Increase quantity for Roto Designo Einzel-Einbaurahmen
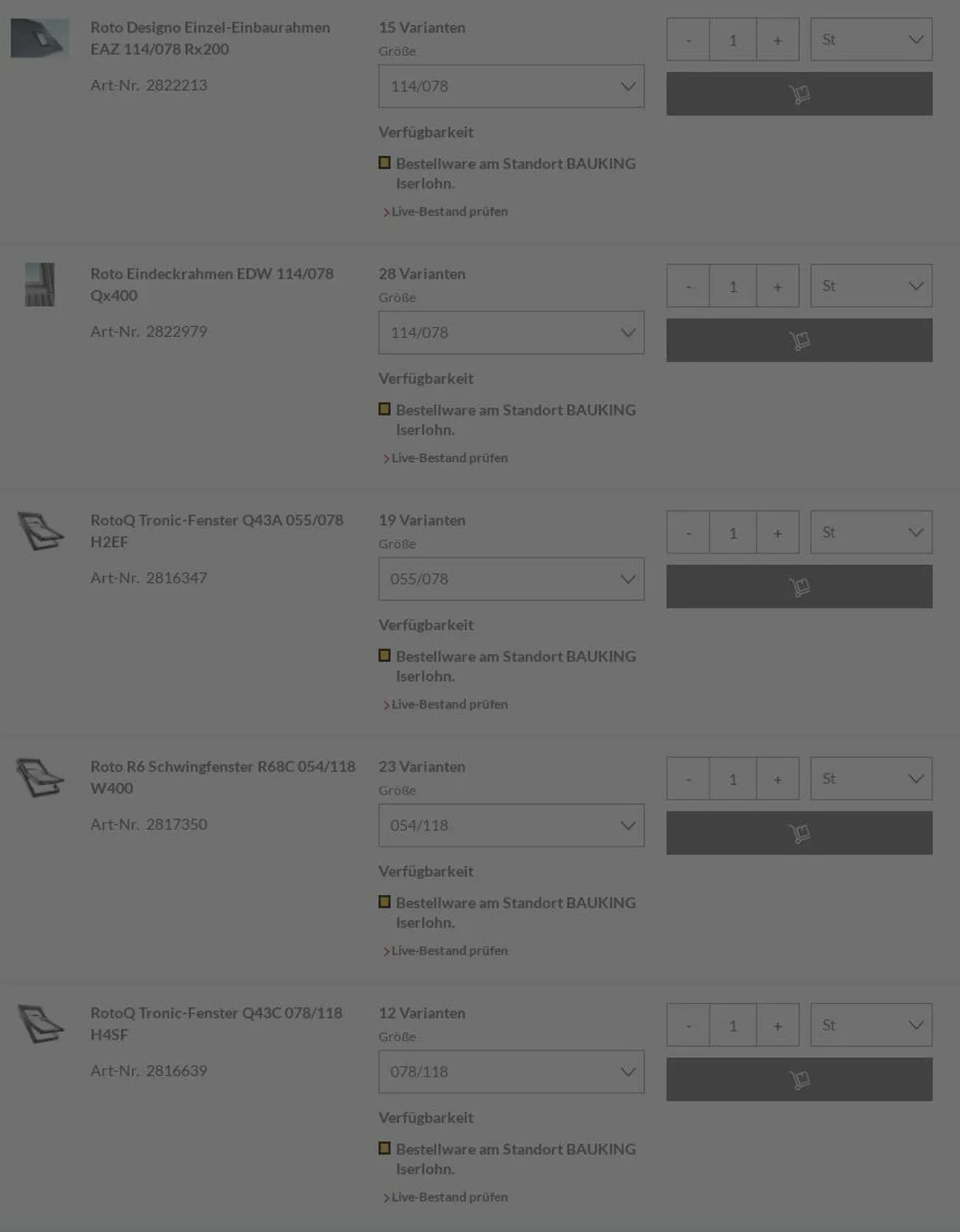Image resolution: width=960 pixels, height=1232 pixels. (777, 40)
